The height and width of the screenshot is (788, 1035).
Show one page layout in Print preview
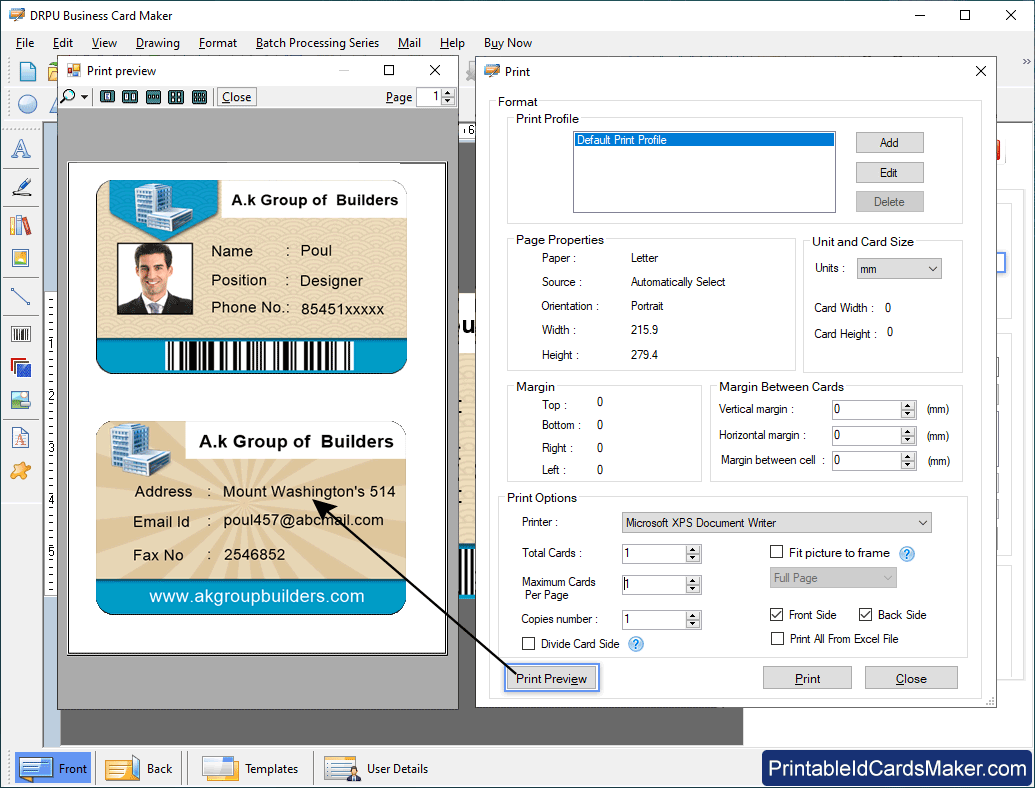click(108, 97)
